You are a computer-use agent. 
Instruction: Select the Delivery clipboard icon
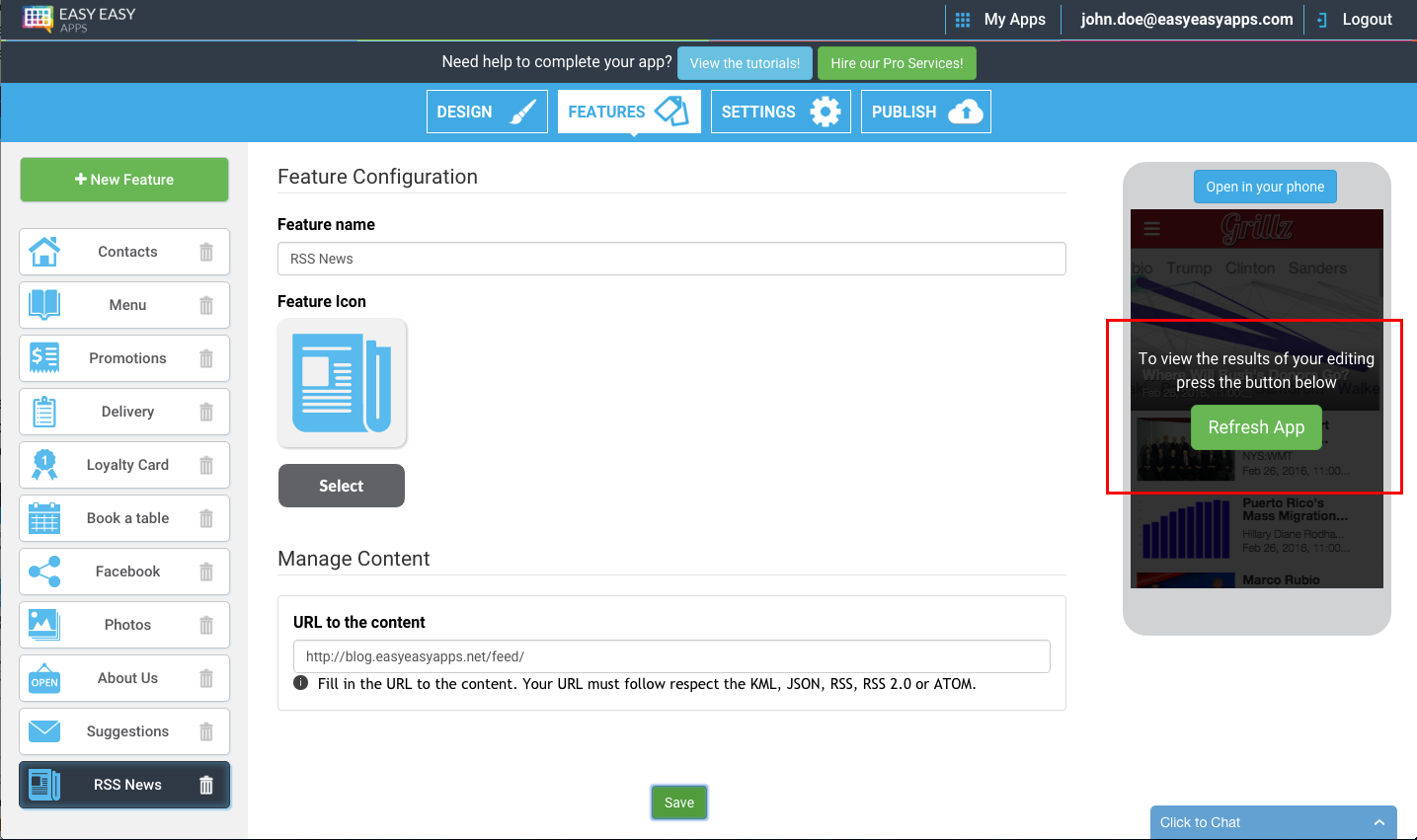coord(43,412)
